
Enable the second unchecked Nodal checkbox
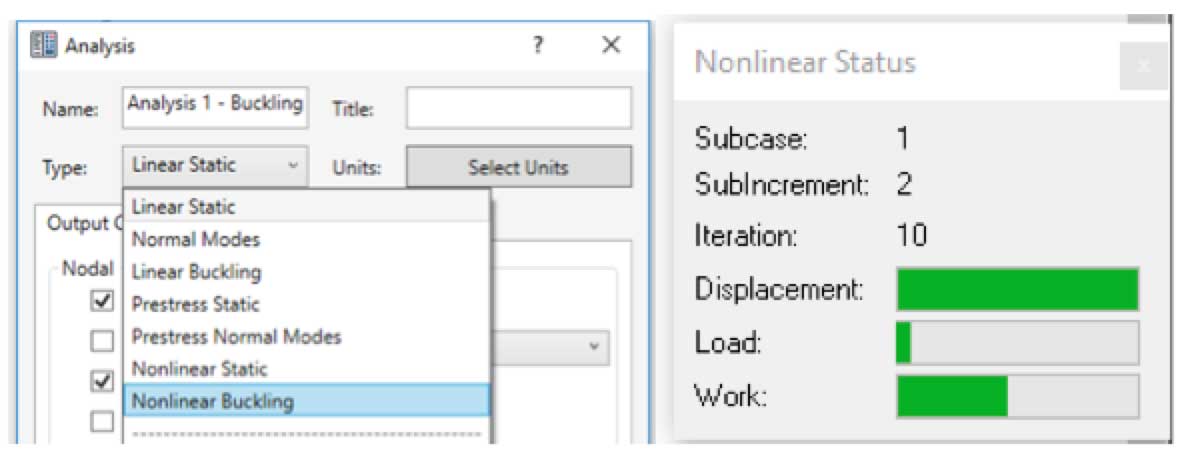tap(102, 341)
